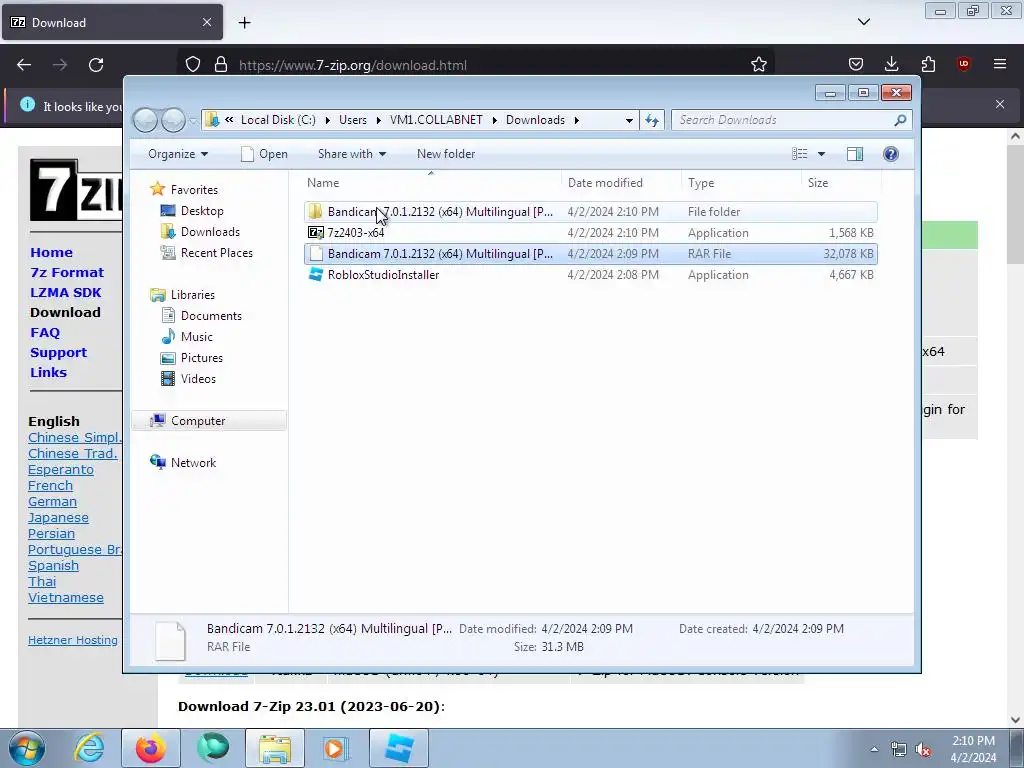
Task: Go back in Firefox
Action: click(x=24, y=65)
